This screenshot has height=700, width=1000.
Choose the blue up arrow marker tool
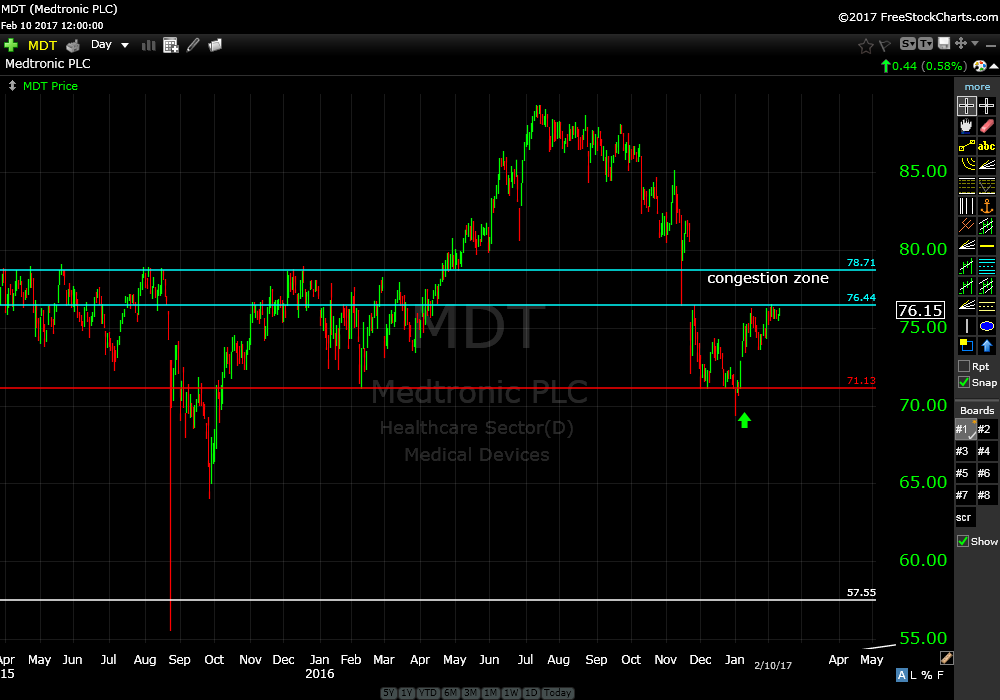tap(987, 346)
